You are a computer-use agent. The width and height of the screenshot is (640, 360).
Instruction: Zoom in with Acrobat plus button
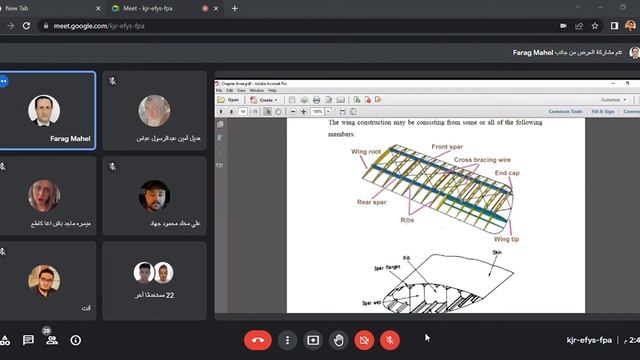tap(303, 111)
